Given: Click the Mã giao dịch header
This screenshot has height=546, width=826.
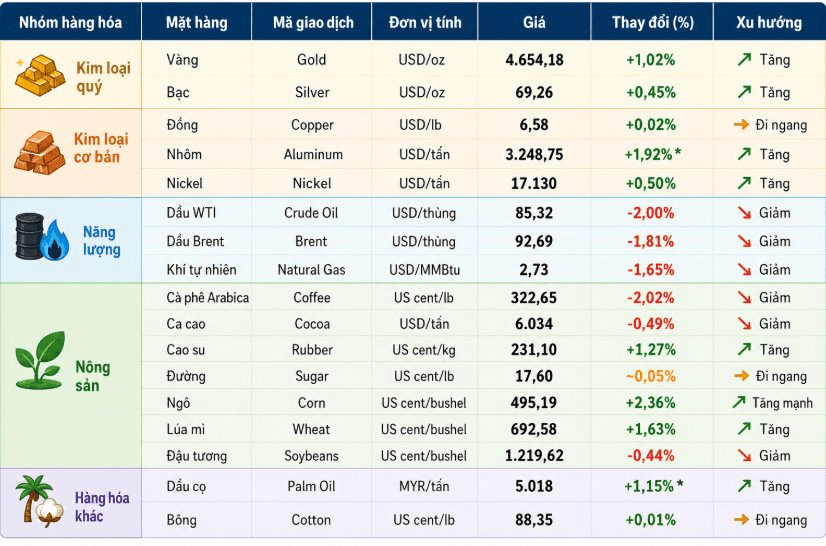Looking at the screenshot, I should click(x=313, y=23).
